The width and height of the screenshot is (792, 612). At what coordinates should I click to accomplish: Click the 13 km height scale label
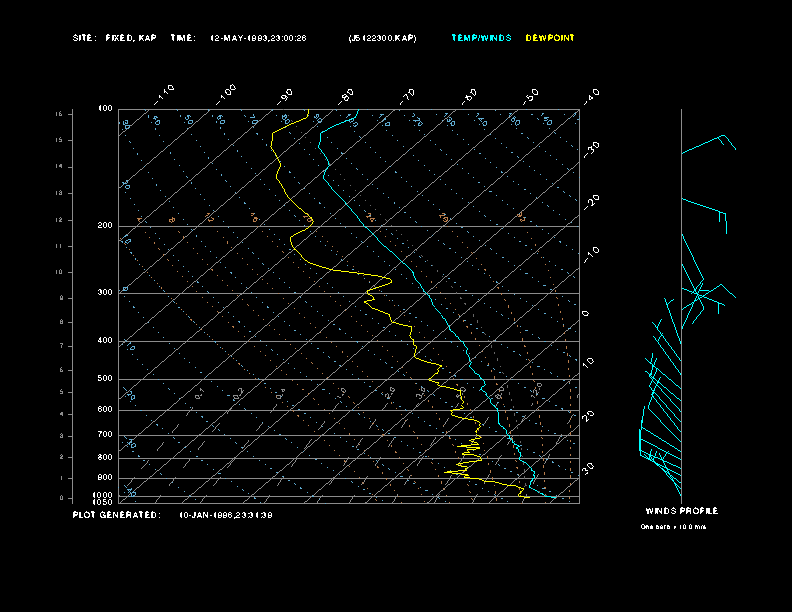coord(59,193)
